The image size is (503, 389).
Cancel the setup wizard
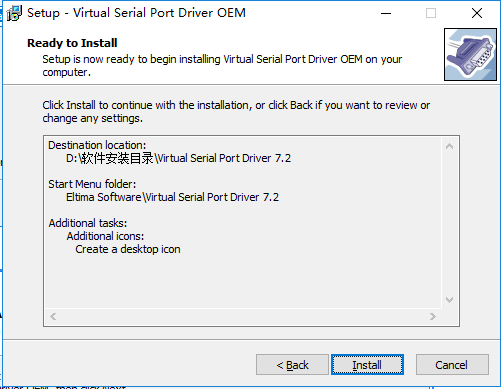(452, 365)
